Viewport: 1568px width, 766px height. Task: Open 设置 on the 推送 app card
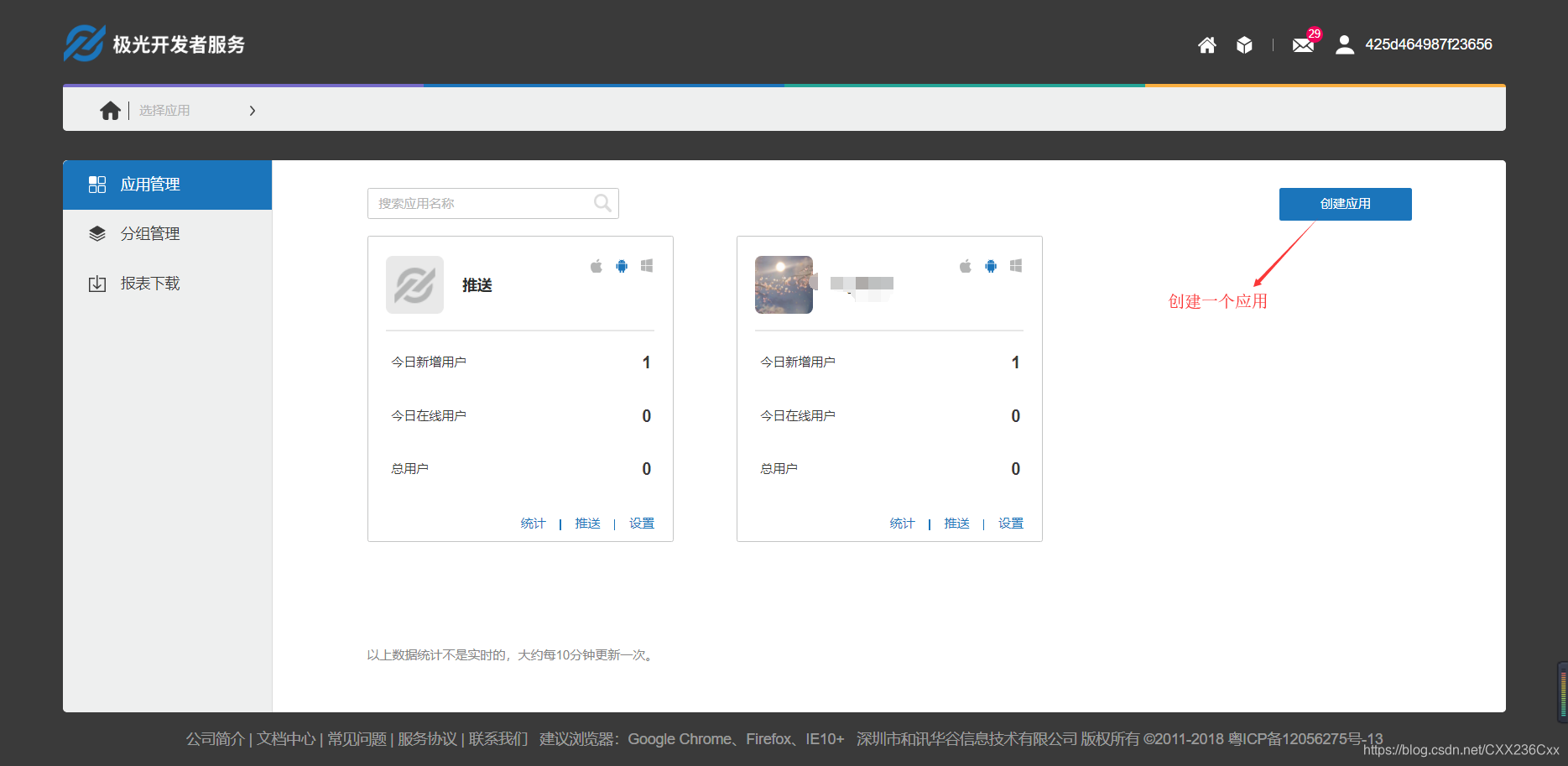point(642,524)
